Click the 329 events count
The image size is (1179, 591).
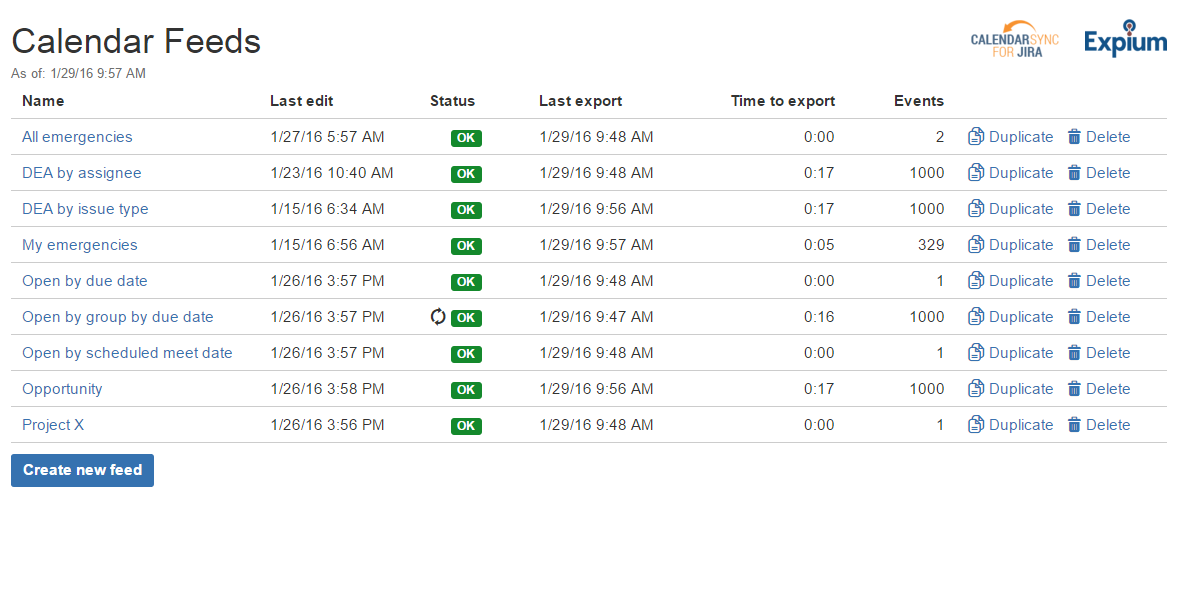pyautogui.click(x=931, y=245)
